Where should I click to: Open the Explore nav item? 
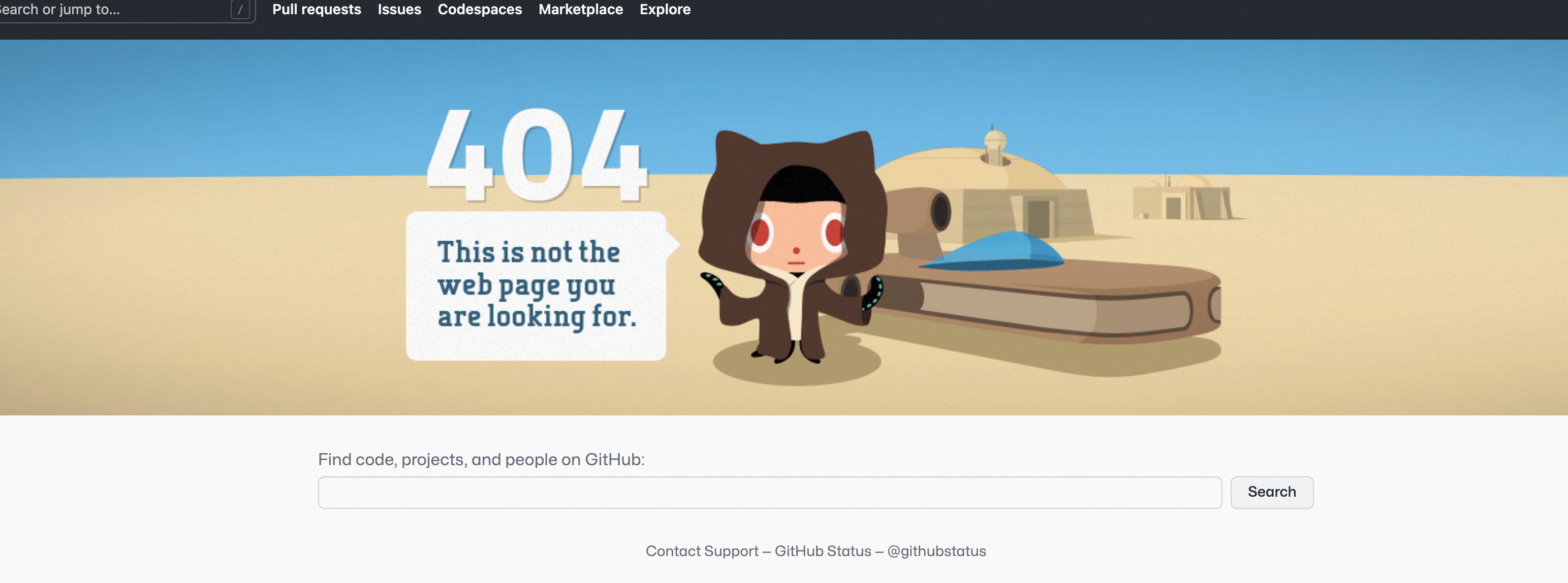tap(665, 10)
